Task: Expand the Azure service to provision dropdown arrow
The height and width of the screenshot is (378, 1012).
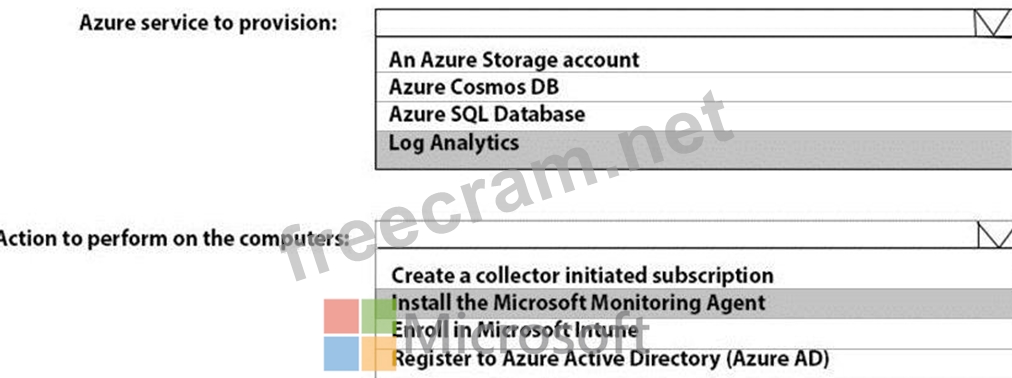Action: [993, 23]
